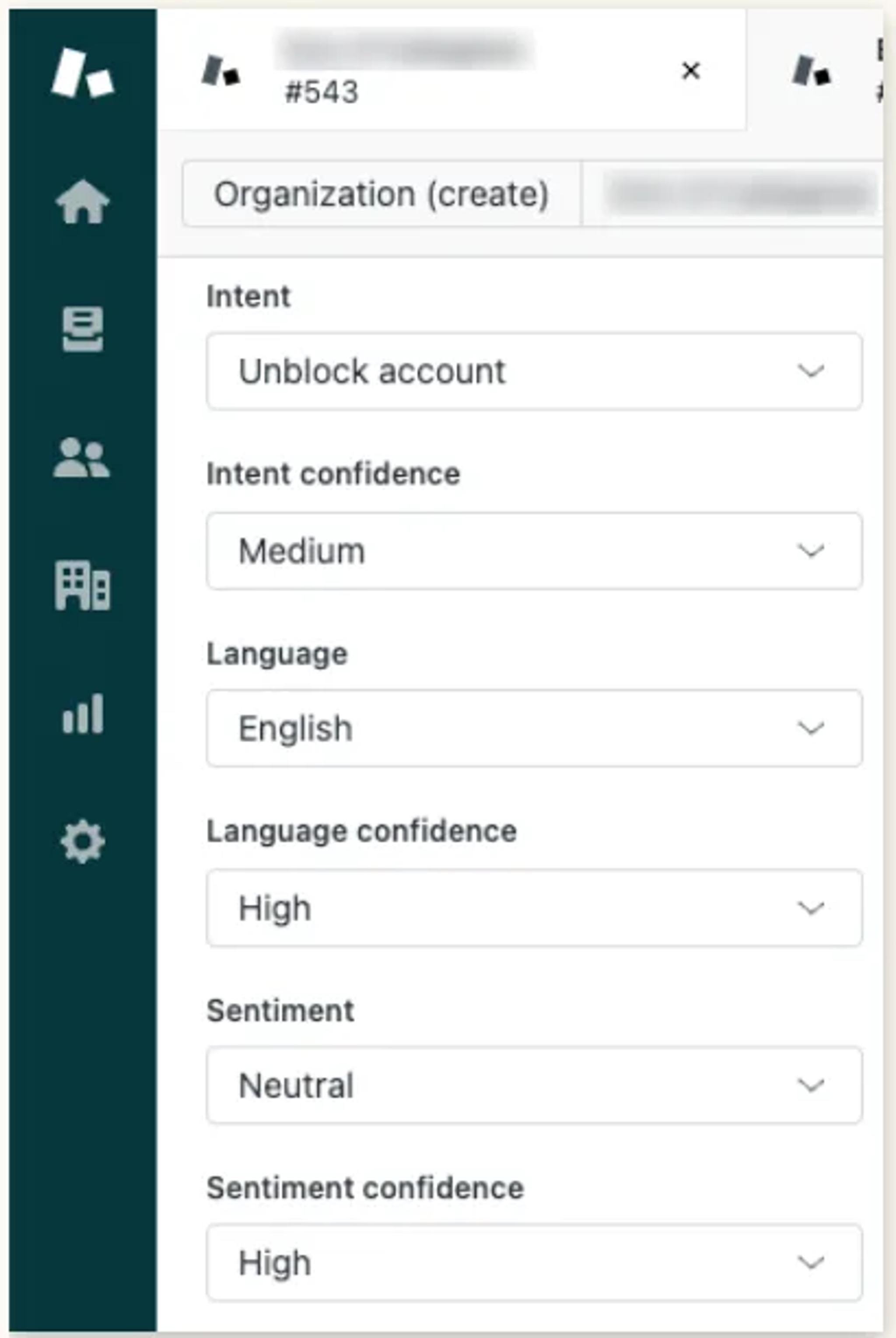
Task: Open Intent confidence Medium dropdown
Action: [x=534, y=551]
